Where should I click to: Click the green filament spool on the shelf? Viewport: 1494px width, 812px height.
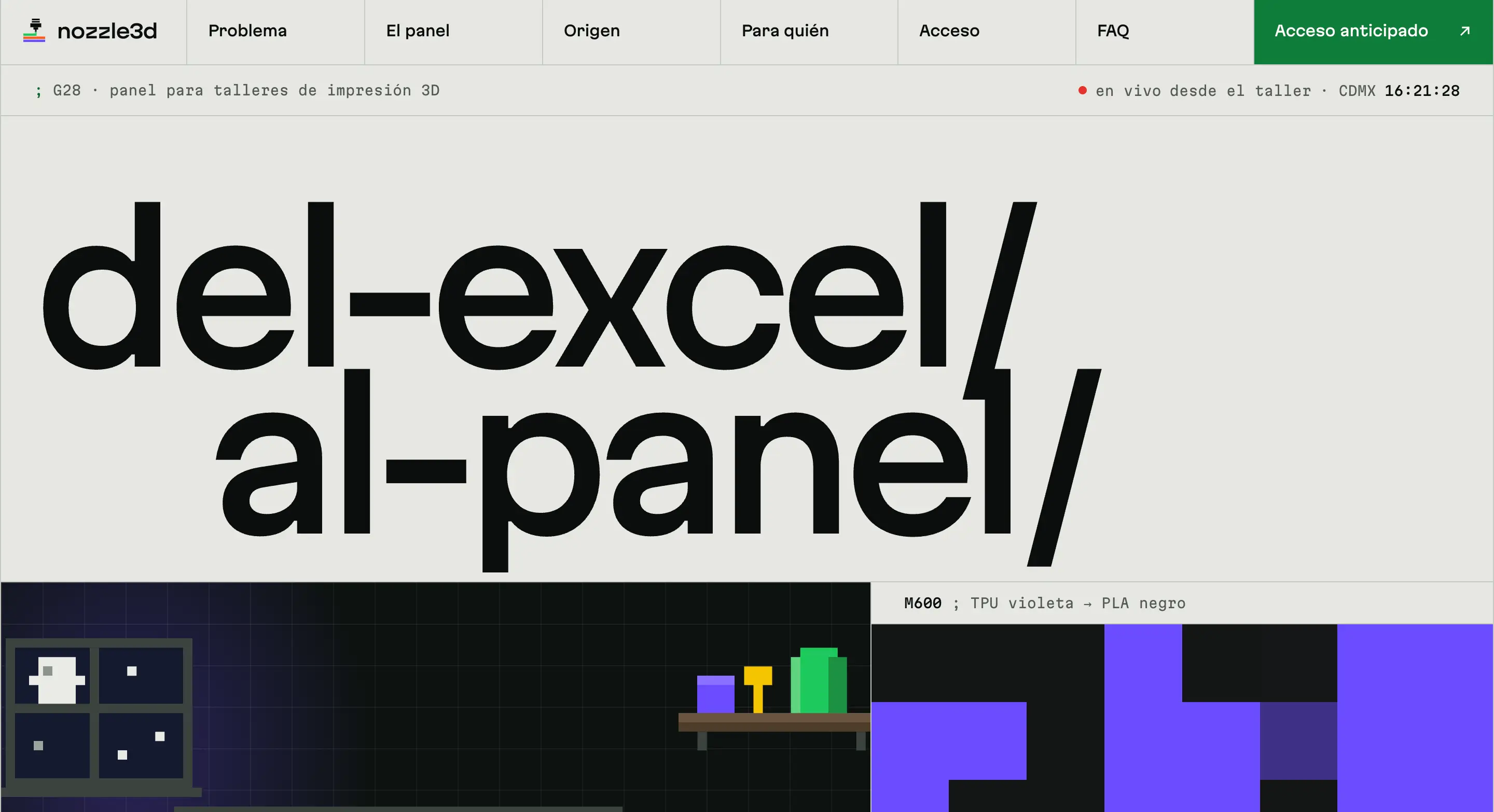pos(819,680)
